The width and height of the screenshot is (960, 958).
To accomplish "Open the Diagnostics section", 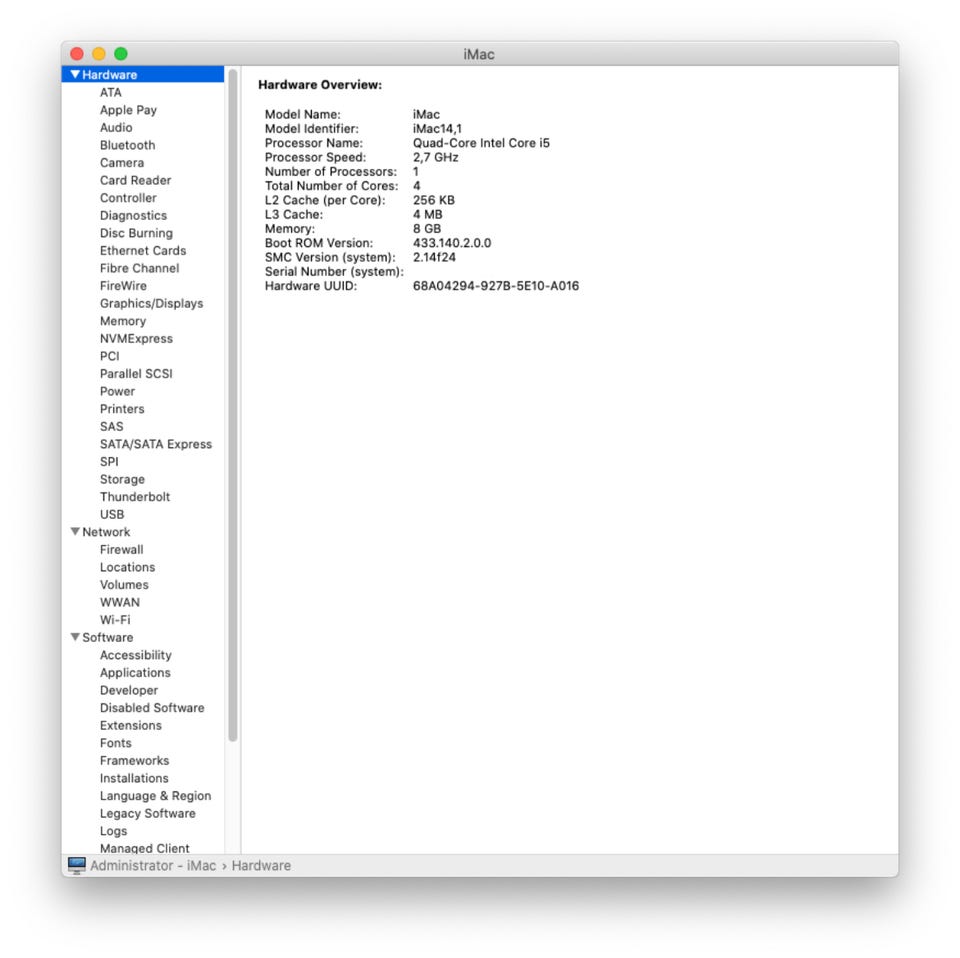I will pos(133,215).
